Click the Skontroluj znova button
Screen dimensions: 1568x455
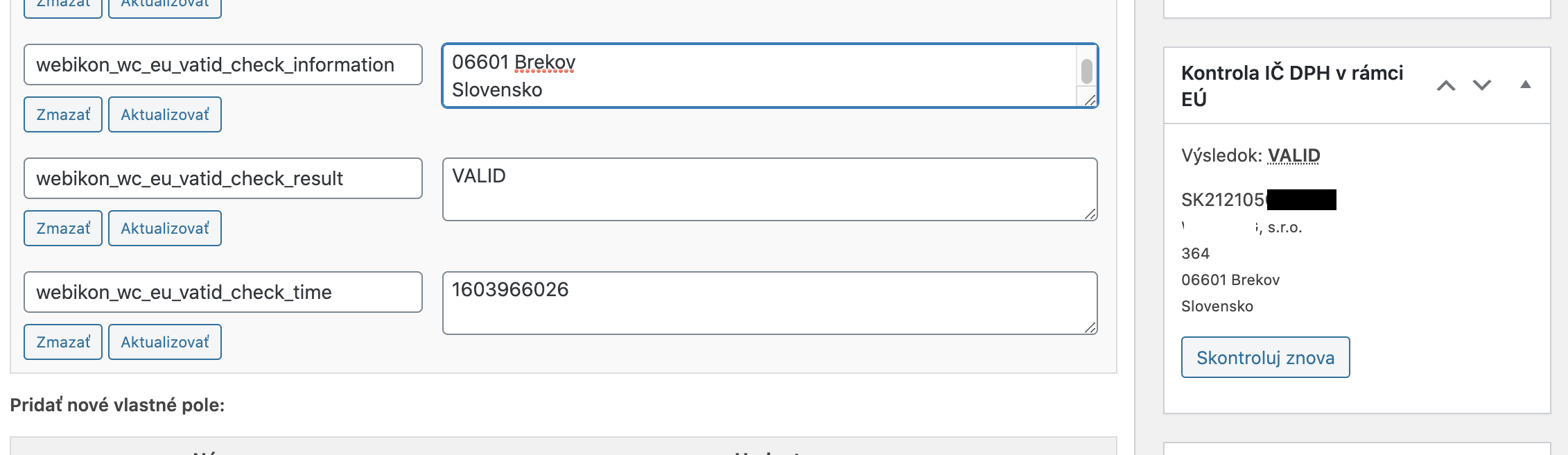[x=1265, y=357]
